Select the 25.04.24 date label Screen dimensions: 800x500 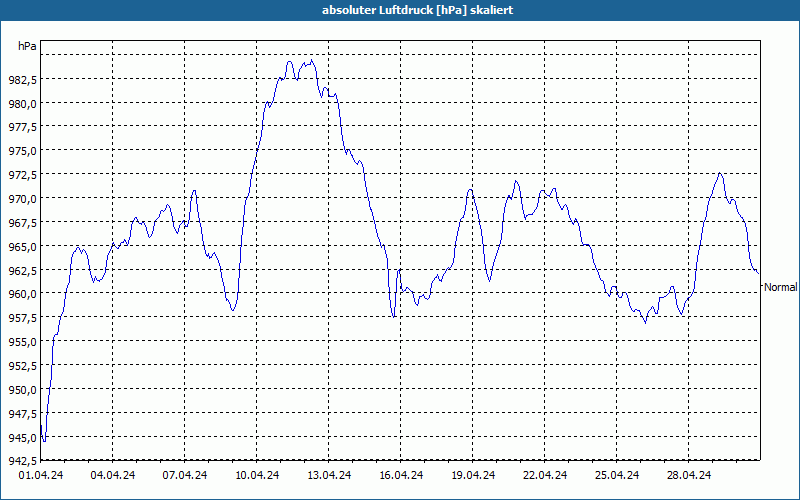coord(616,475)
